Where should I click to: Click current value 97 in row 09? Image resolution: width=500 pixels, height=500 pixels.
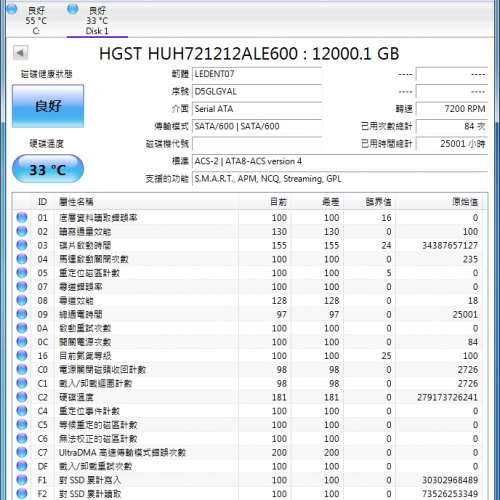(x=282, y=314)
